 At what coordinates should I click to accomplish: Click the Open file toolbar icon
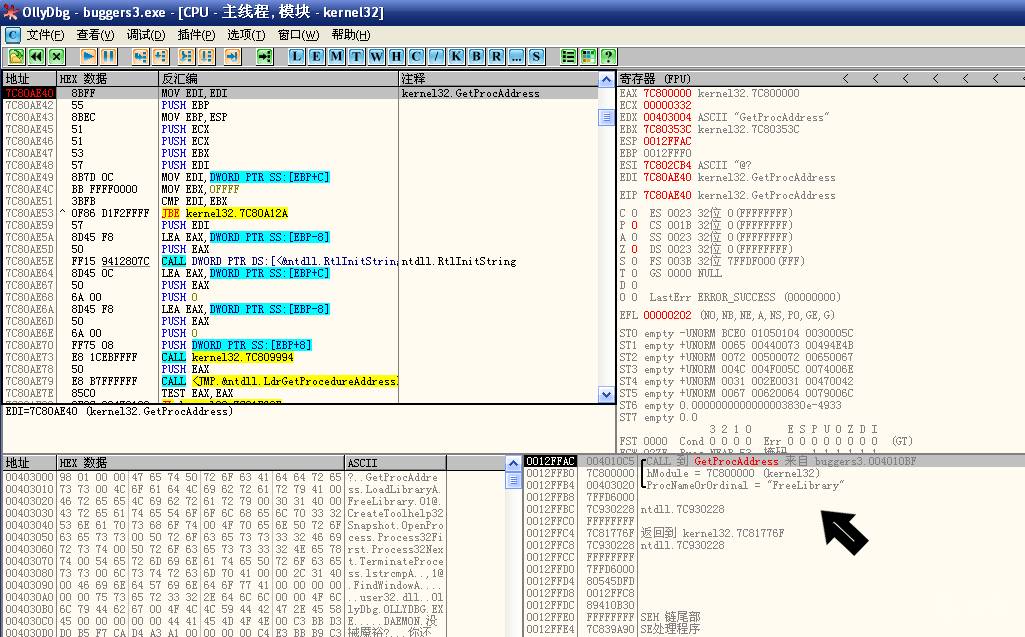16,56
